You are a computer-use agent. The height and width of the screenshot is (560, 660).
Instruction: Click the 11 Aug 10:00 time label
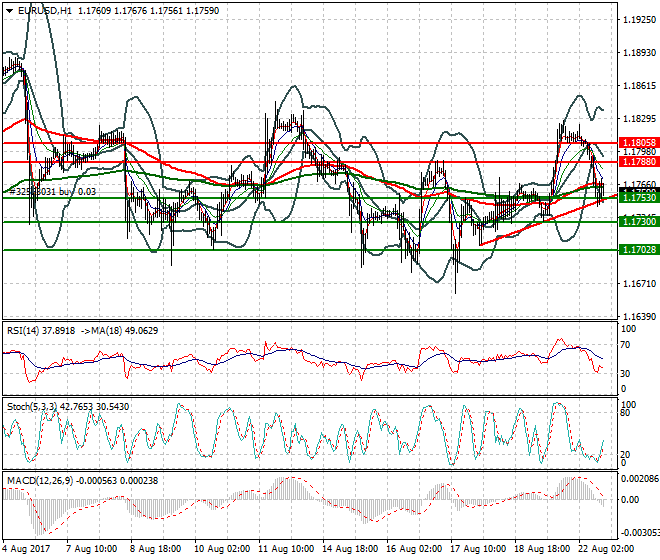(x=286, y=549)
